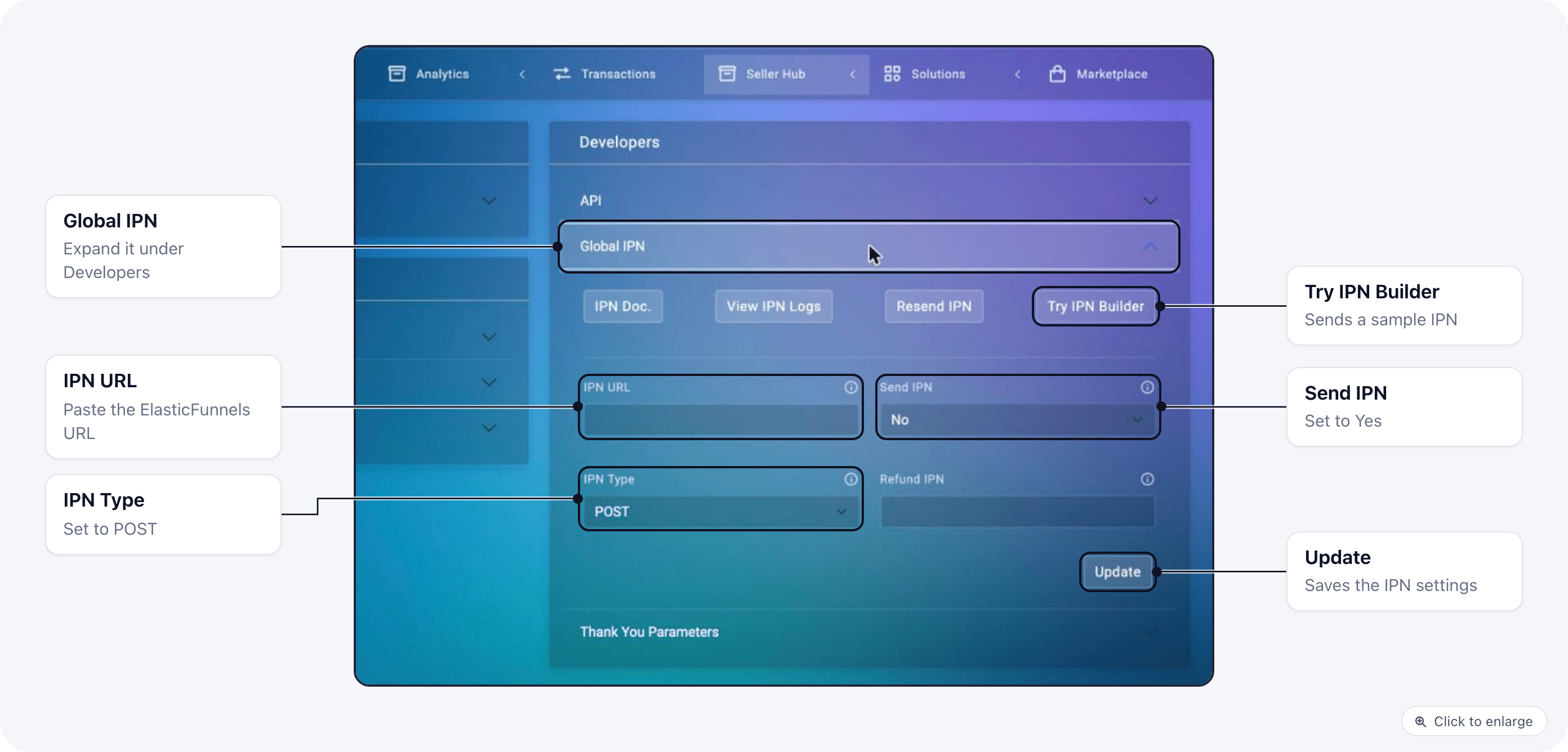Click the info icon beside Send IPN
The image size is (1568, 752).
[x=1147, y=387]
